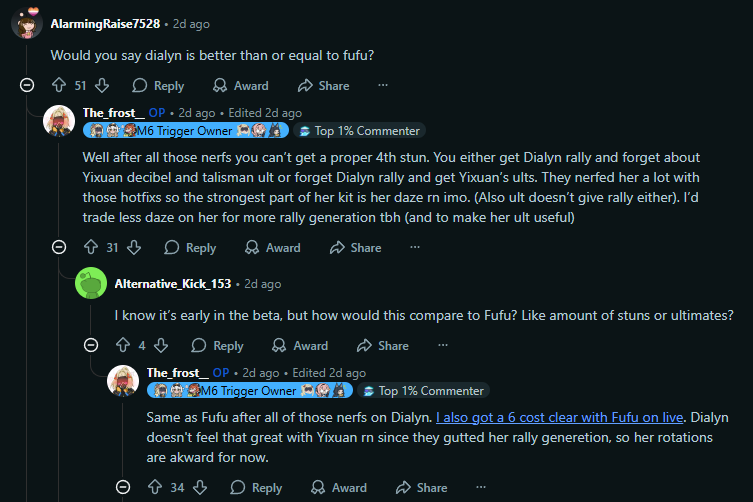Image resolution: width=753 pixels, height=502 pixels.
Task: Collapse the first The_frost__ reply thread
Action: coord(59,247)
